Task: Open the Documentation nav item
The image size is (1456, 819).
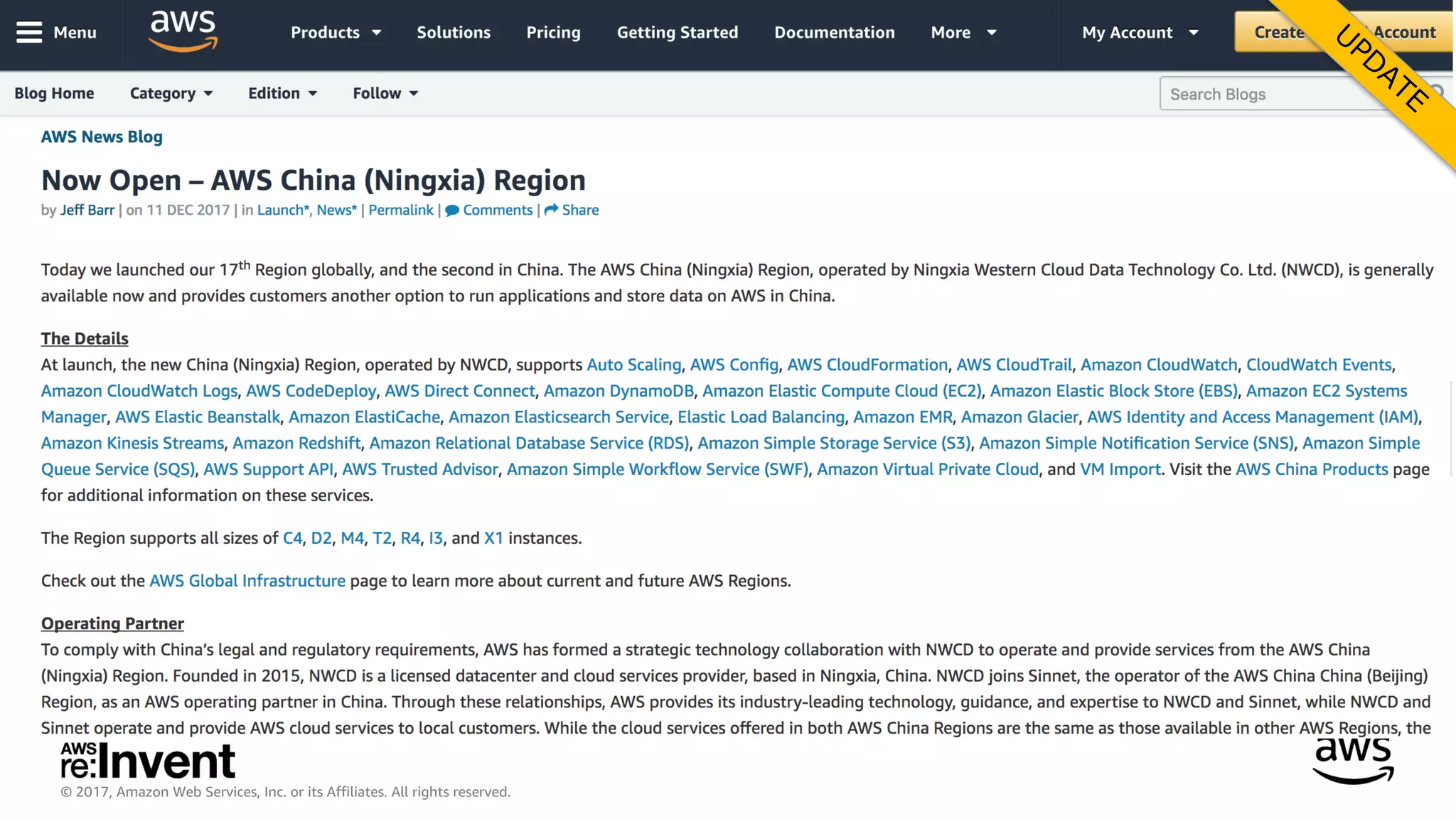Action: (x=834, y=33)
